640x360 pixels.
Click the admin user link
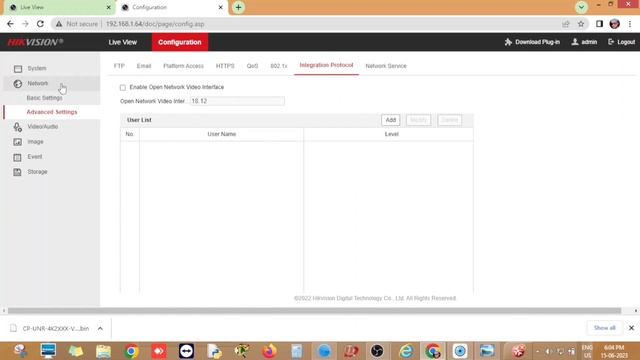tap(584, 42)
